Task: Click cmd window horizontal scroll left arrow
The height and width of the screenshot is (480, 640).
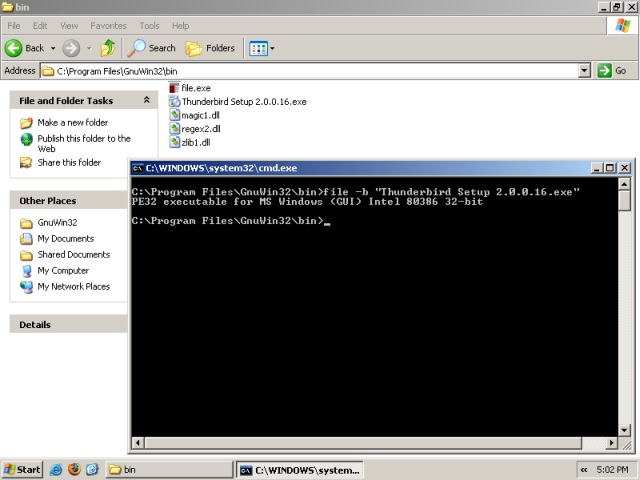Action: pos(138,443)
